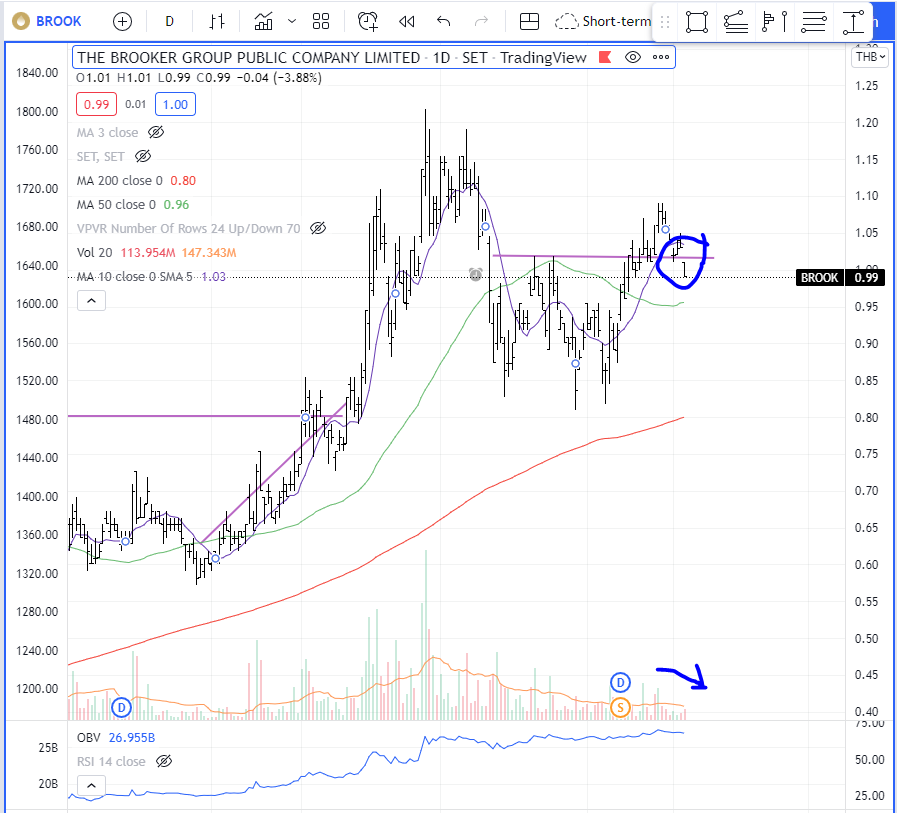Collapse the OBV pane legend
This screenshot has height=813, width=897.
pos(92,786)
